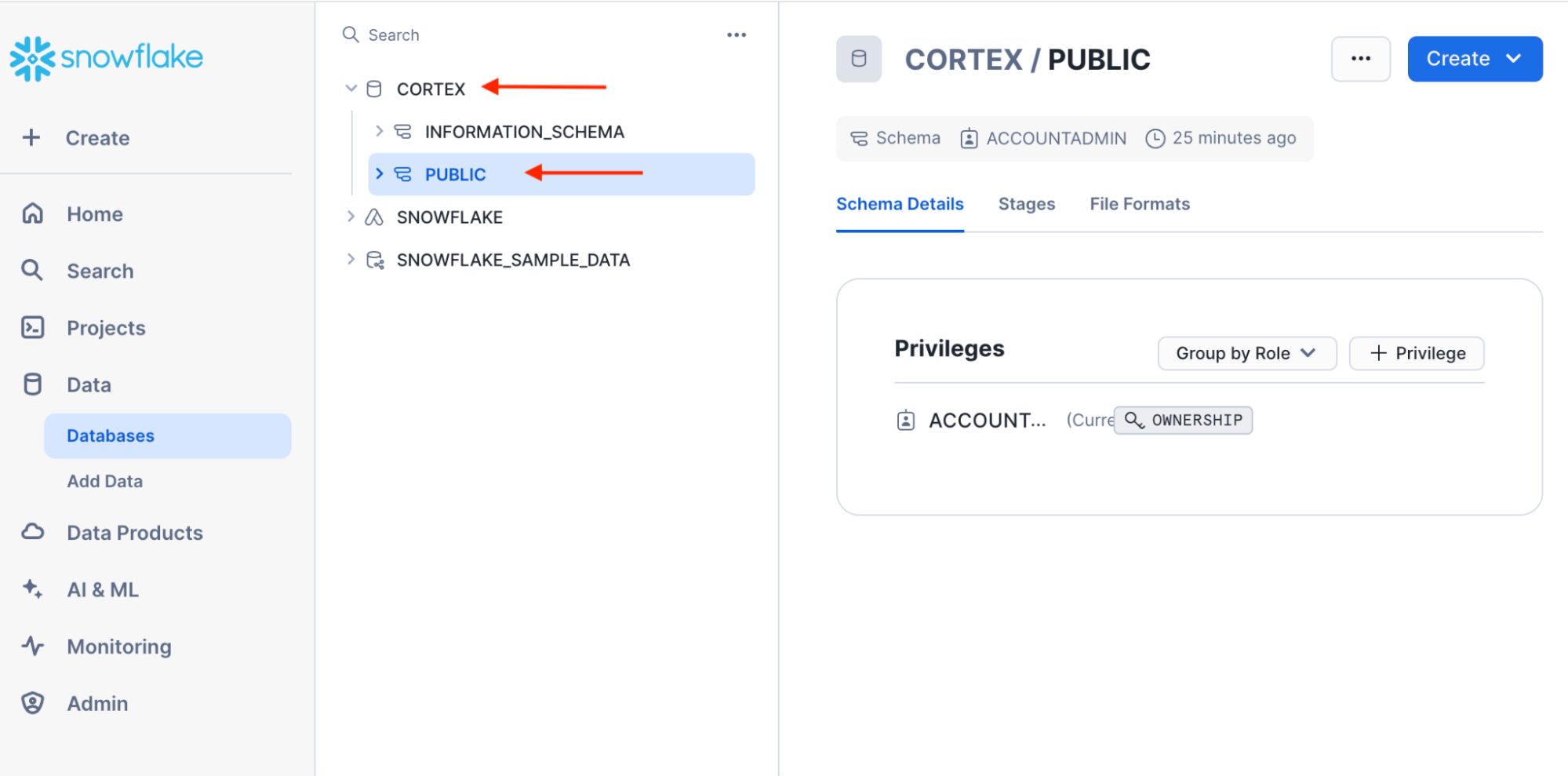1568x776 pixels.
Task: Open the object explorer more-options ellipsis
Action: [737, 35]
